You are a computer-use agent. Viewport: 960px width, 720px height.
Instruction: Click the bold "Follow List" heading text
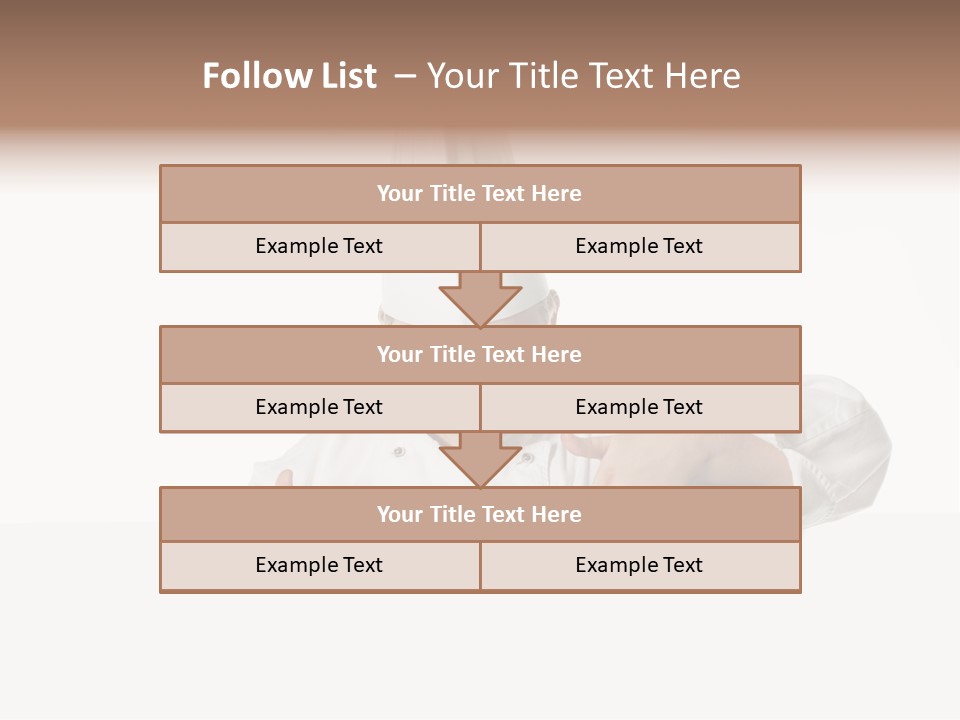289,76
